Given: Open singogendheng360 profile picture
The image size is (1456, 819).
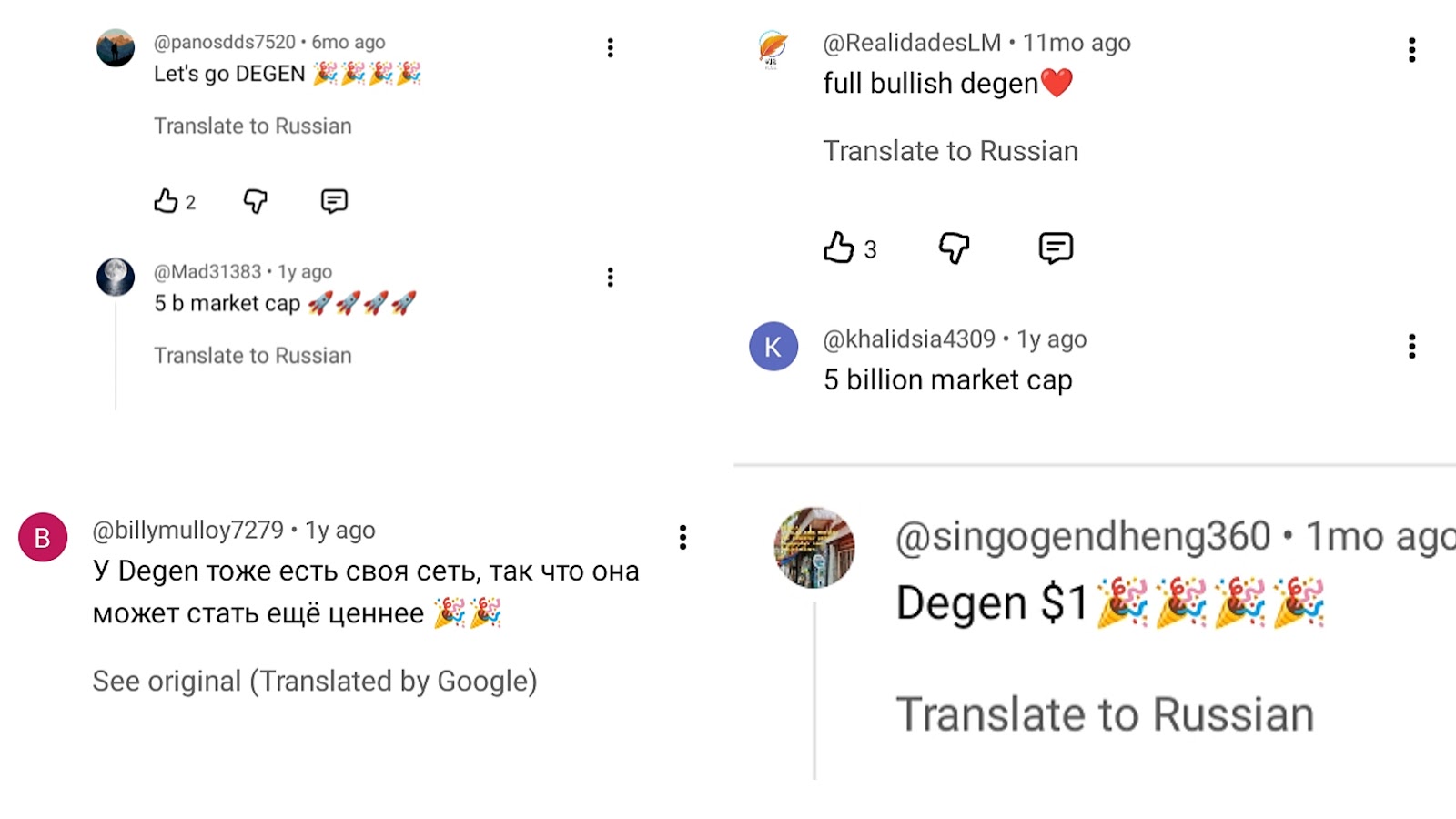Looking at the screenshot, I should point(814,548).
